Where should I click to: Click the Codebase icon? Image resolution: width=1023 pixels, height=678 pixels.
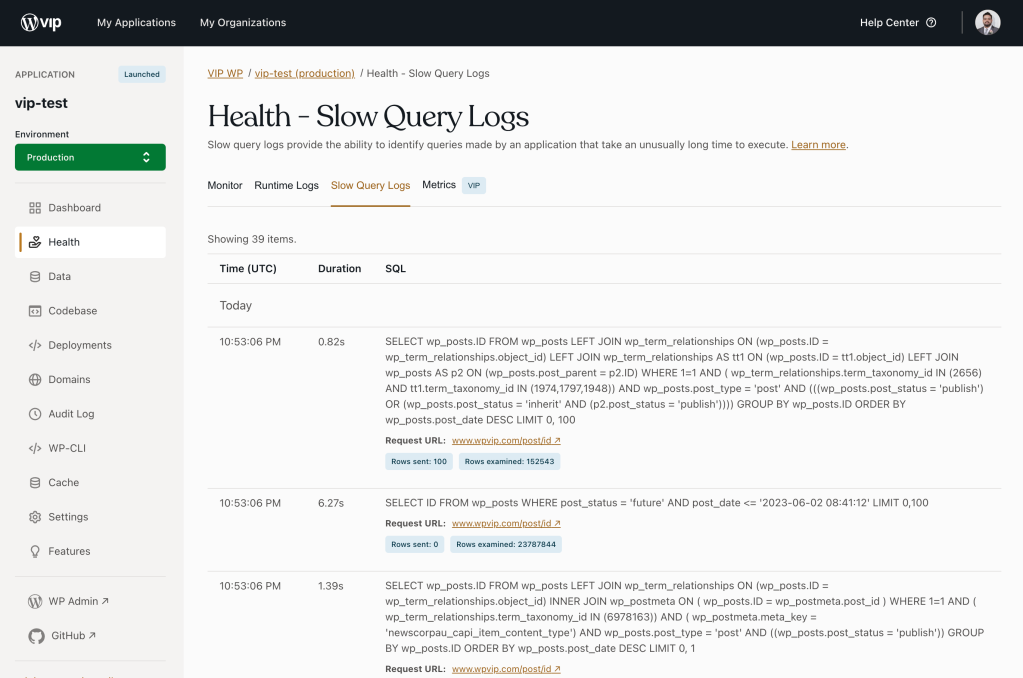tap(35, 311)
